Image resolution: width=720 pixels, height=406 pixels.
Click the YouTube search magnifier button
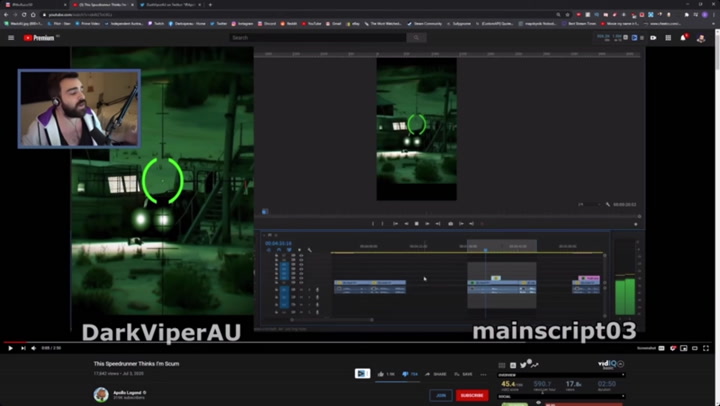coord(416,38)
